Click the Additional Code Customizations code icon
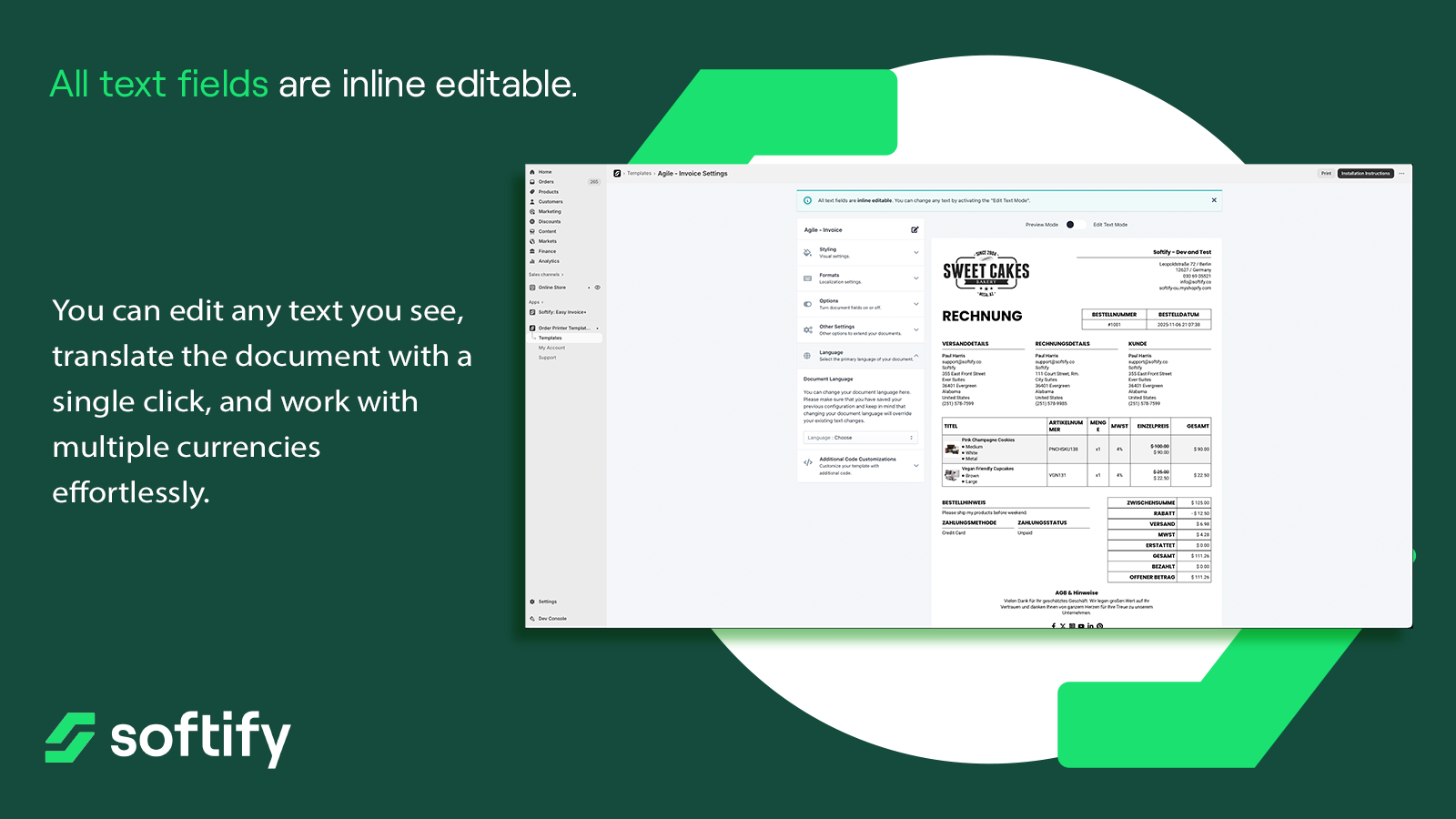The image size is (1456, 819). pyautogui.click(x=807, y=463)
